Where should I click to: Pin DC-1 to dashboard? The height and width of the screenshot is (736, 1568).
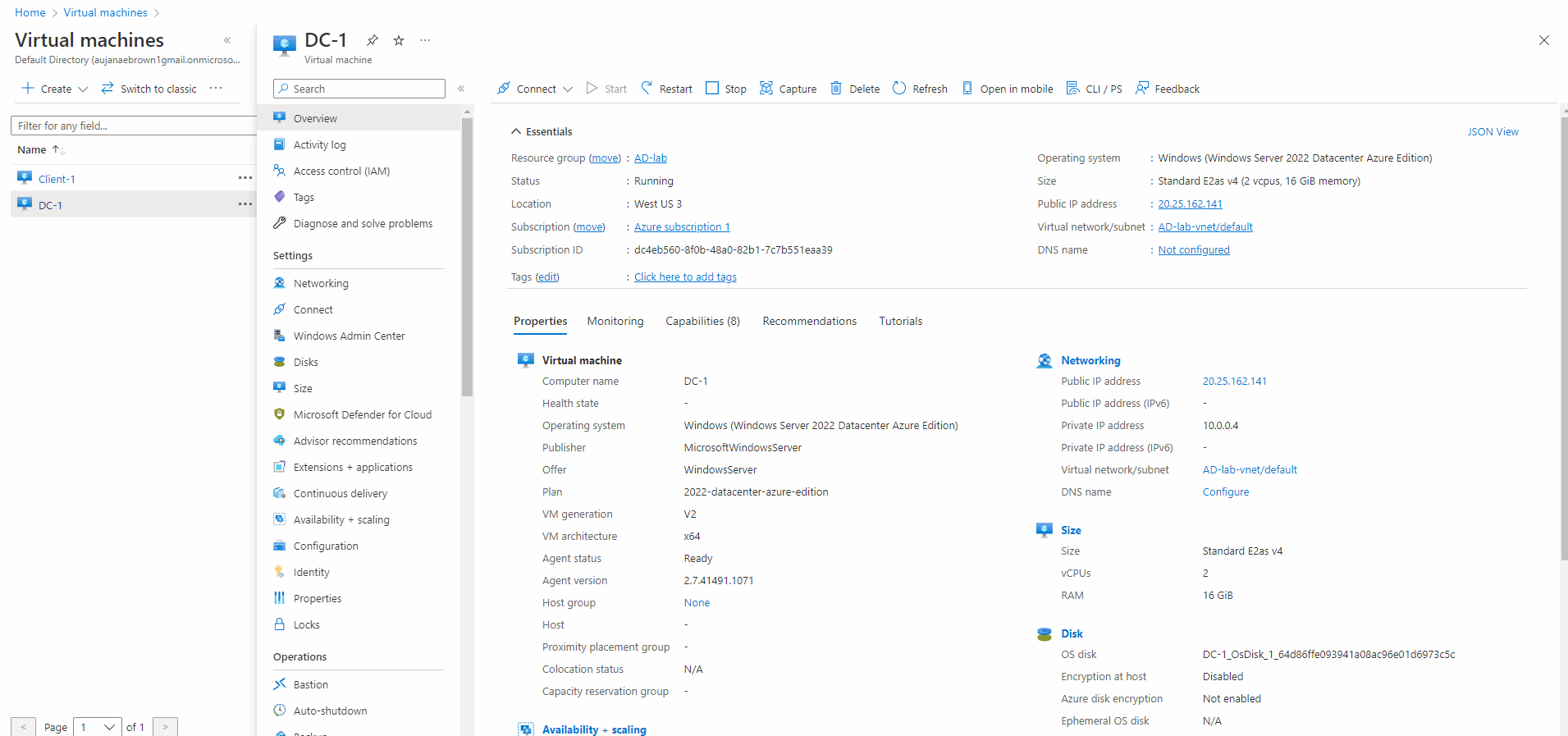(373, 40)
